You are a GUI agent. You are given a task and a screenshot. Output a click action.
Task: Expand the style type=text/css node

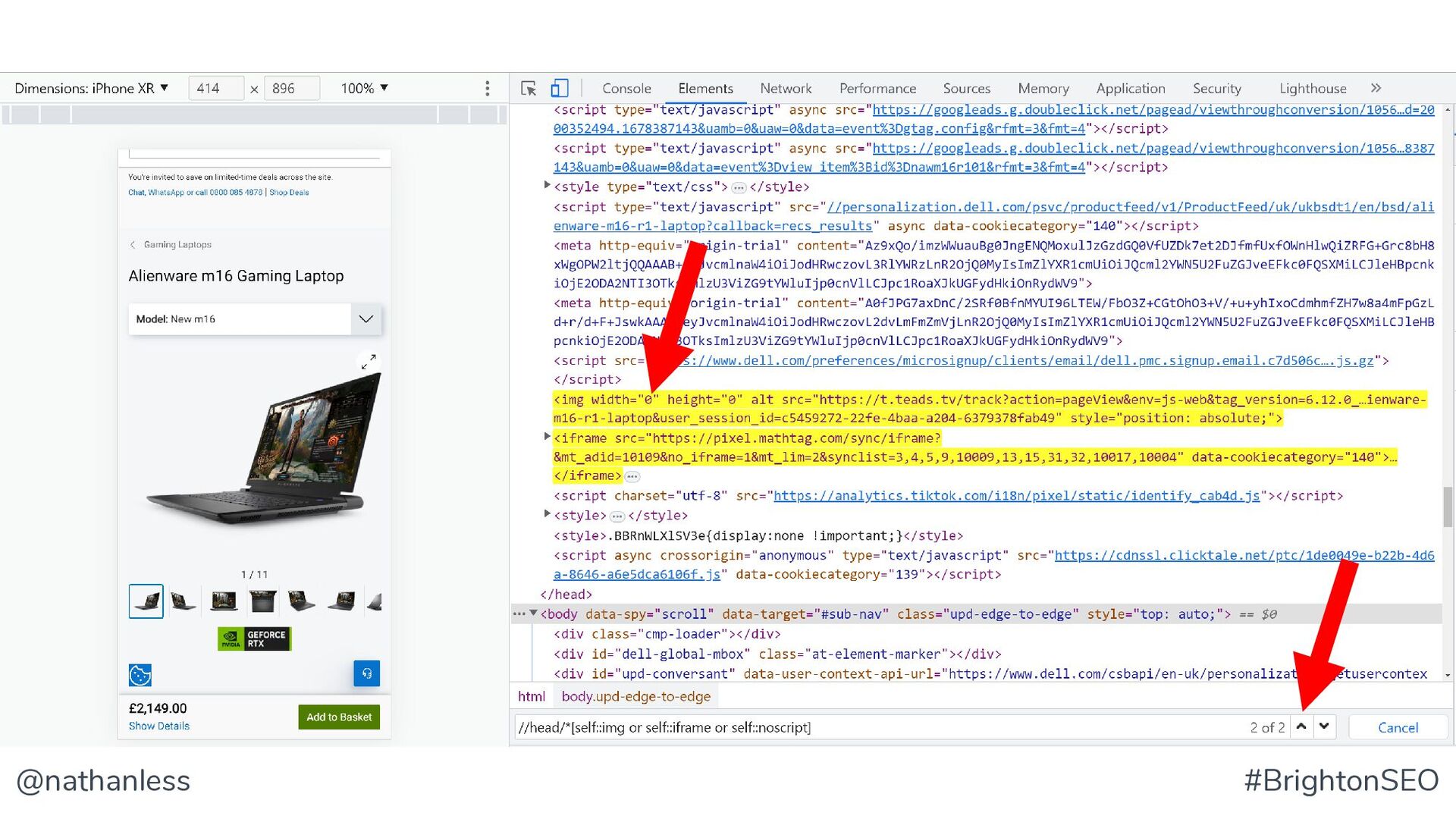pyautogui.click(x=547, y=185)
